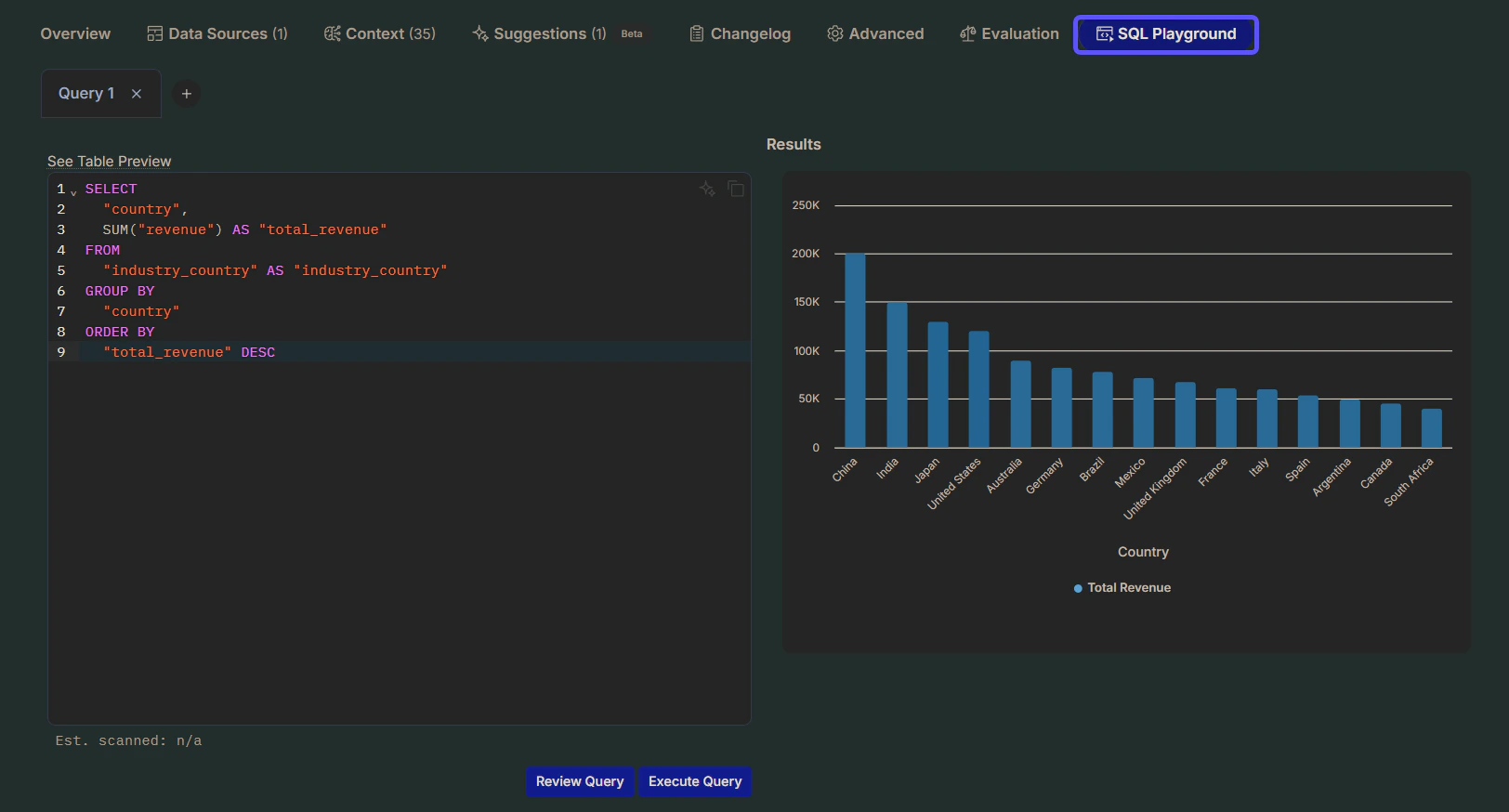Close the Query 1 tab
Screen dimensions: 1509x812
pyautogui.click(x=137, y=94)
